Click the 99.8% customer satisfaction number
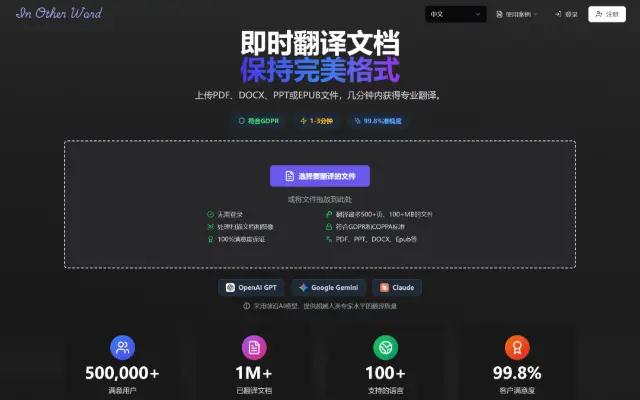 517,373
